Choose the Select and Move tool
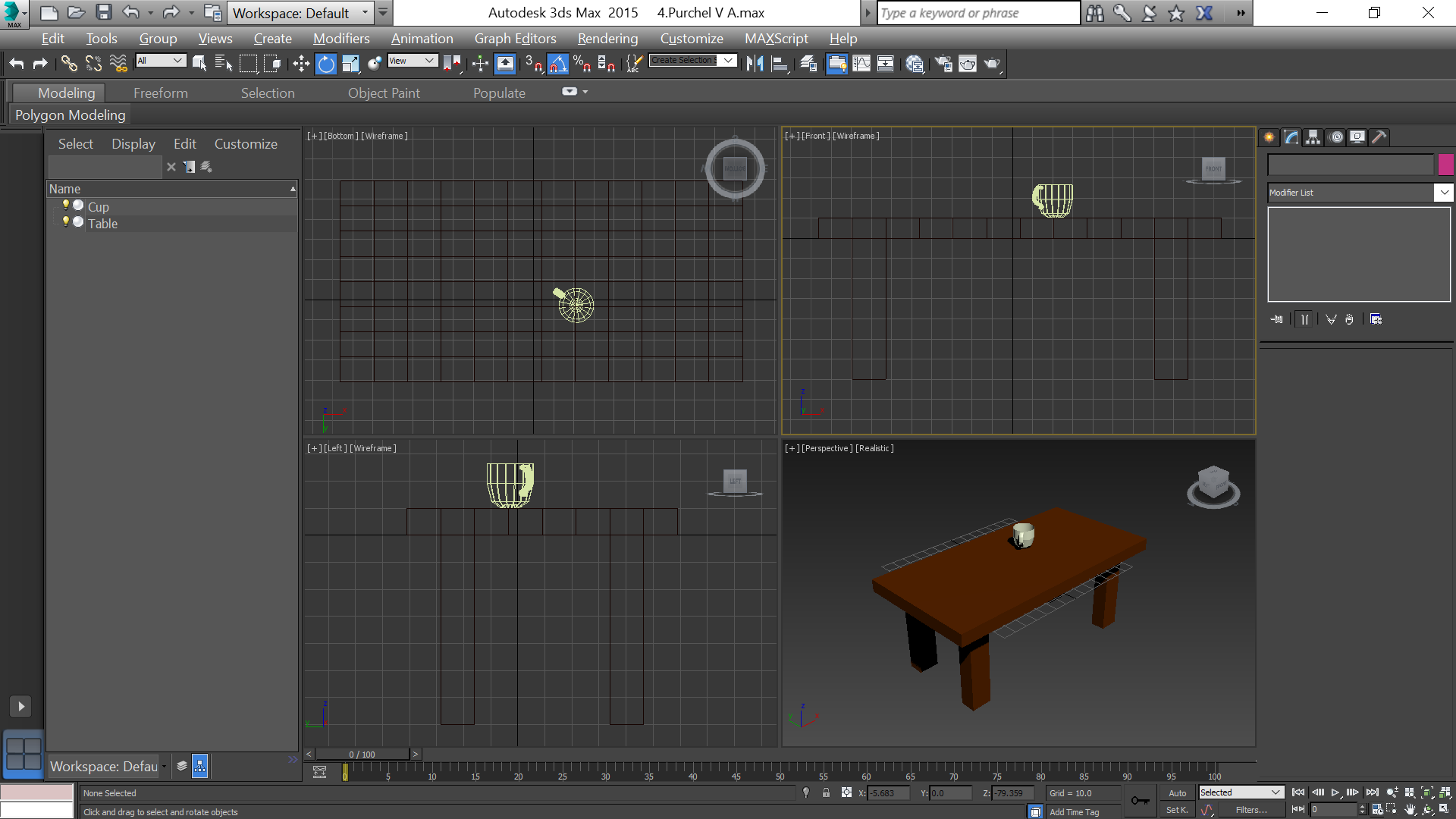1456x819 pixels. tap(301, 64)
